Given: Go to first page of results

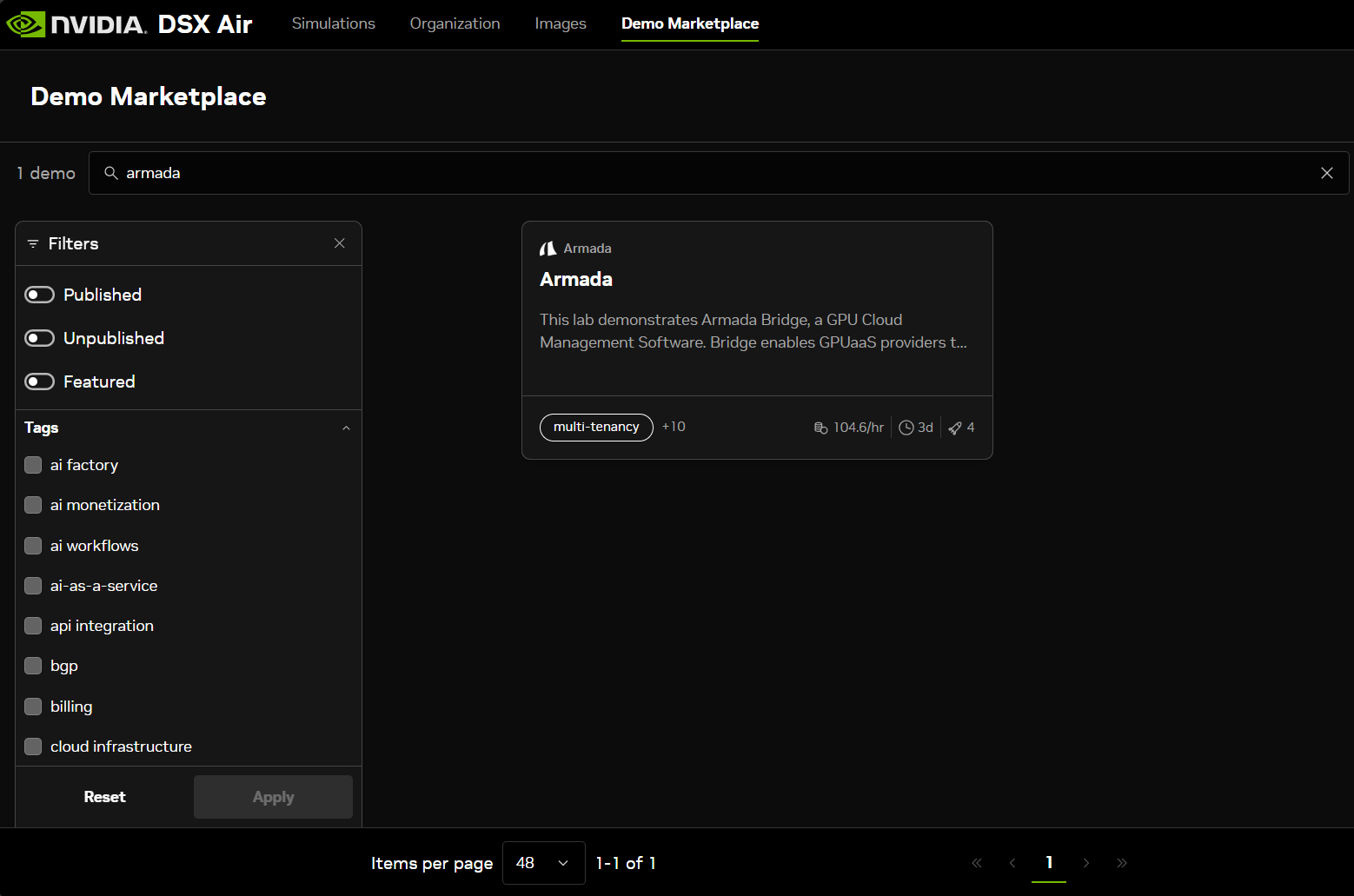Looking at the screenshot, I should tap(977, 863).
